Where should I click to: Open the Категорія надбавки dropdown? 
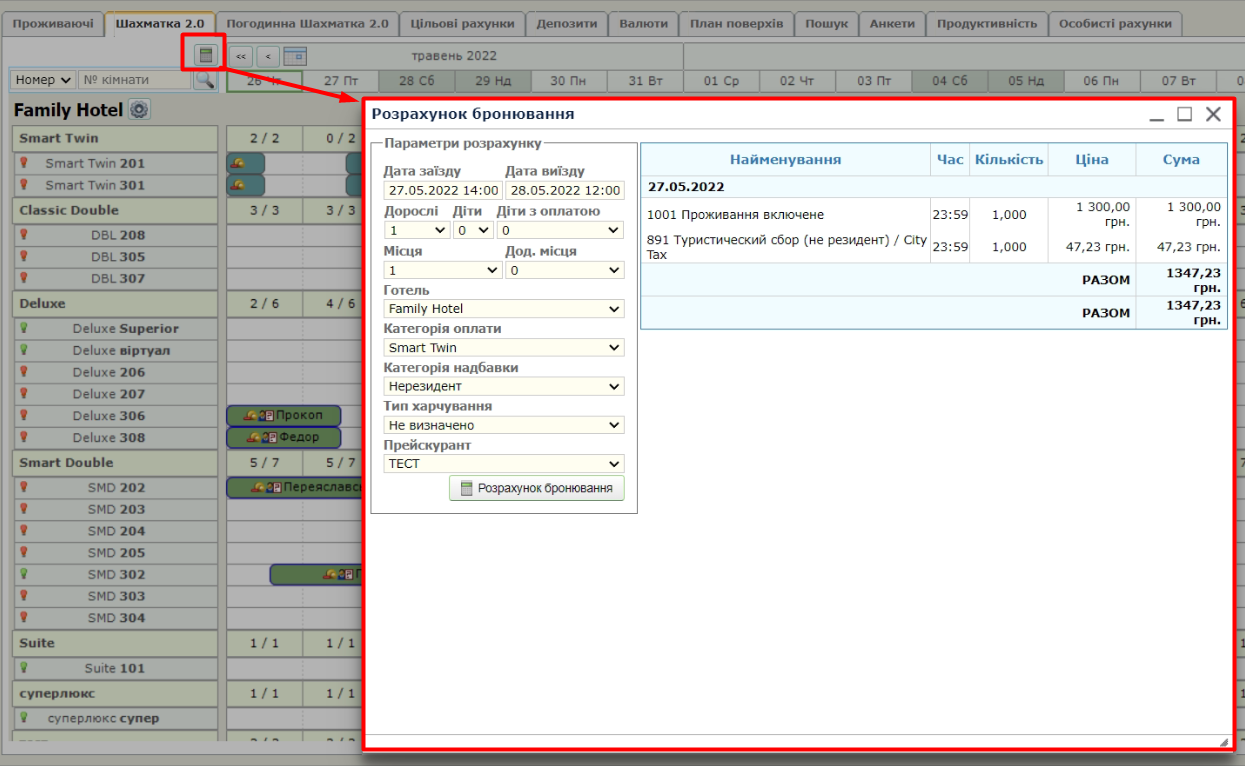tap(504, 386)
